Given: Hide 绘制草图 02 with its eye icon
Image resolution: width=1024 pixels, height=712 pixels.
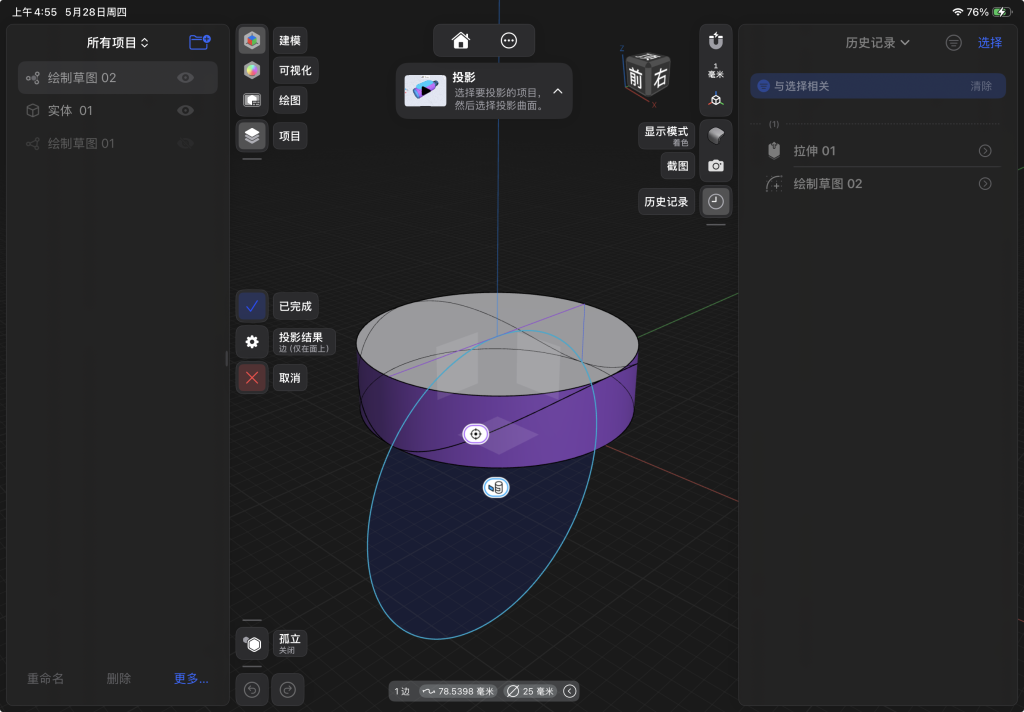Looking at the screenshot, I should (x=185, y=78).
